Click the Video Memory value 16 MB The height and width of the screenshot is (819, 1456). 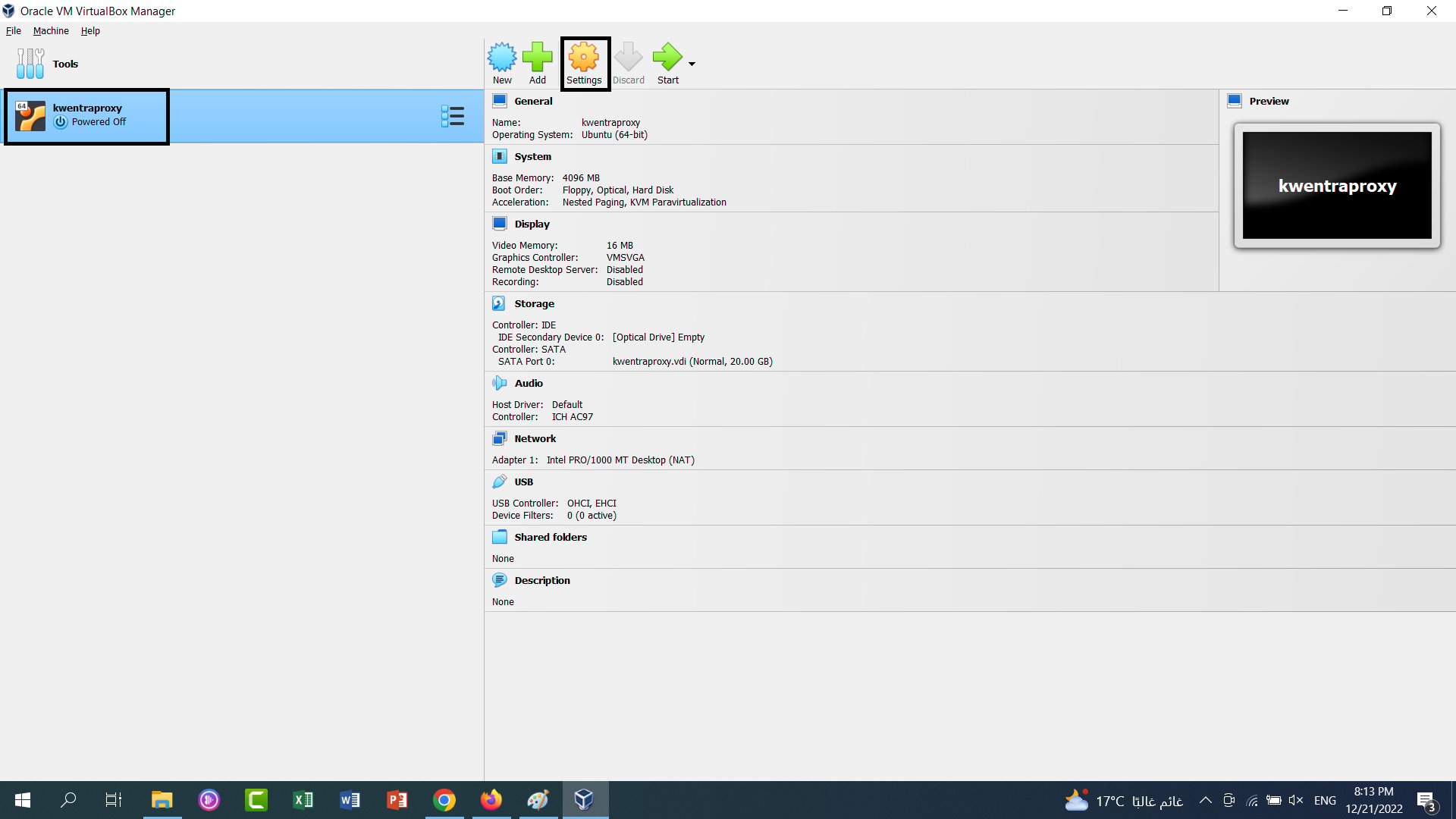pos(620,246)
